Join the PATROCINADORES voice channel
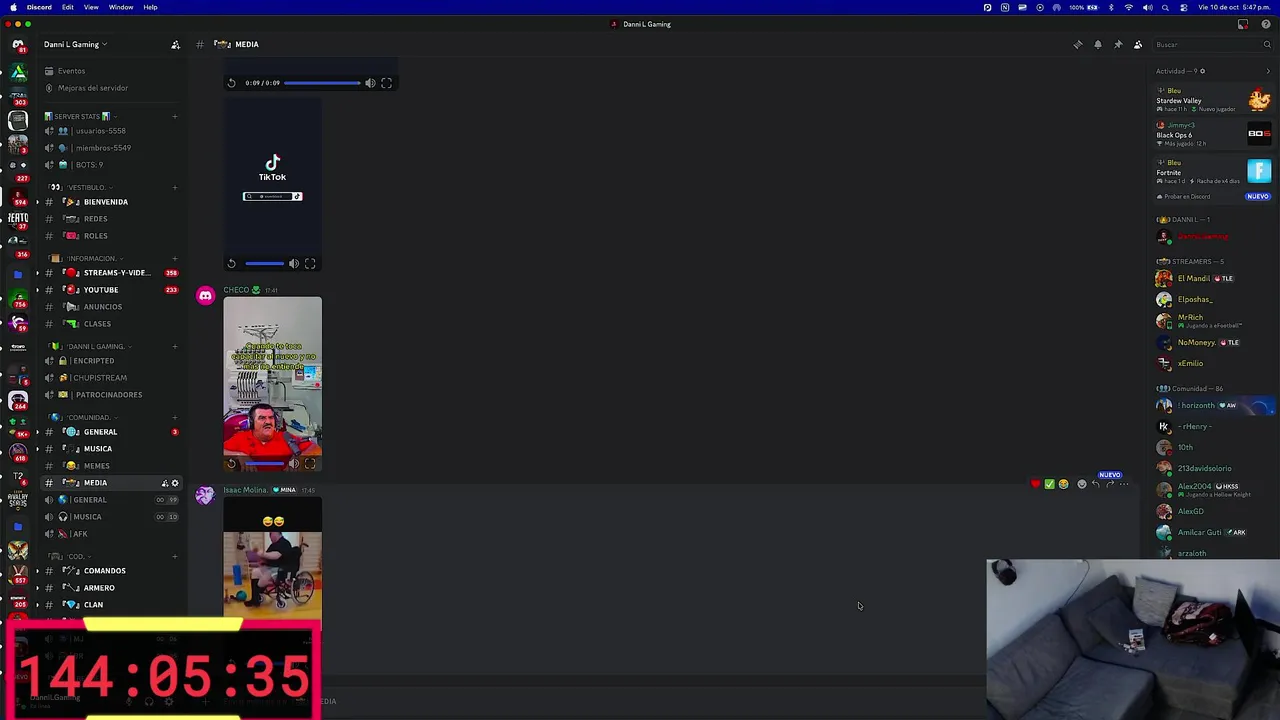The height and width of the screenshot is (720, 1280). [x=110, y=395]
